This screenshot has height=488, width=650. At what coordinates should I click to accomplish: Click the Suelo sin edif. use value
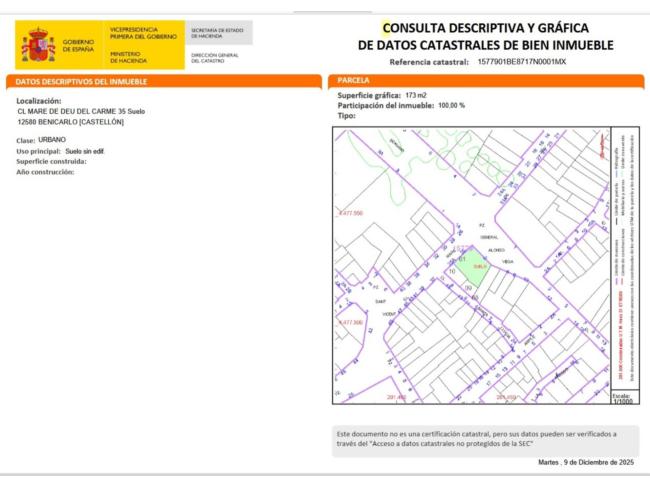(x=86, y=150)
